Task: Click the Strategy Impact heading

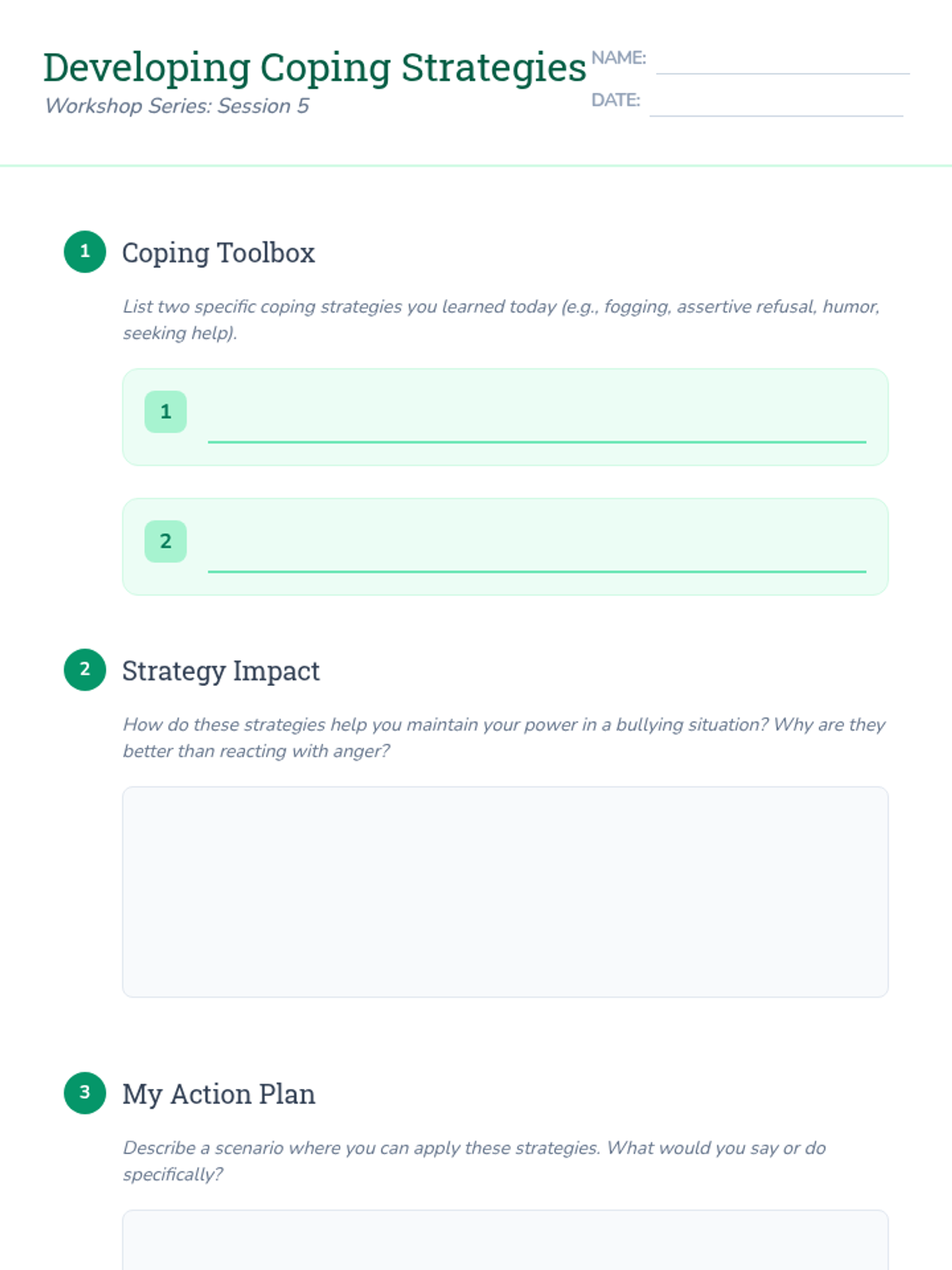Action: [221, 672]
